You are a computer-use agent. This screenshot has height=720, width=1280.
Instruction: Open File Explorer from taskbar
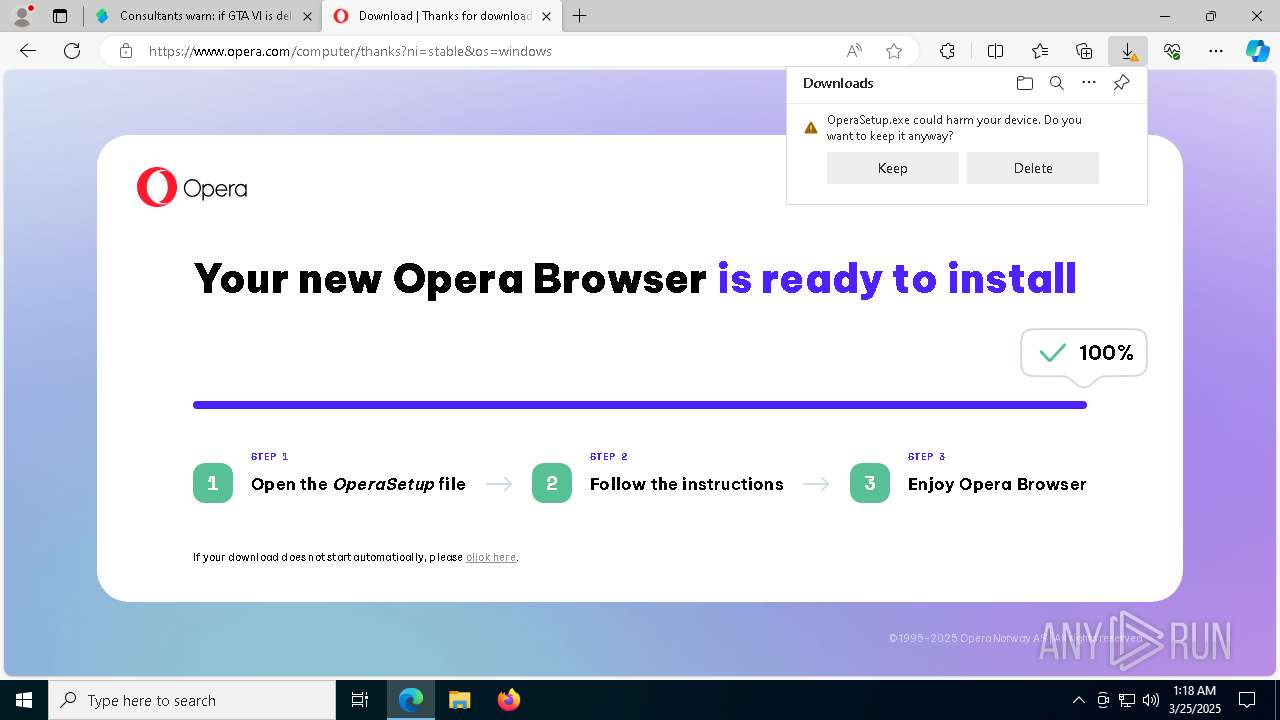[459, 700]
